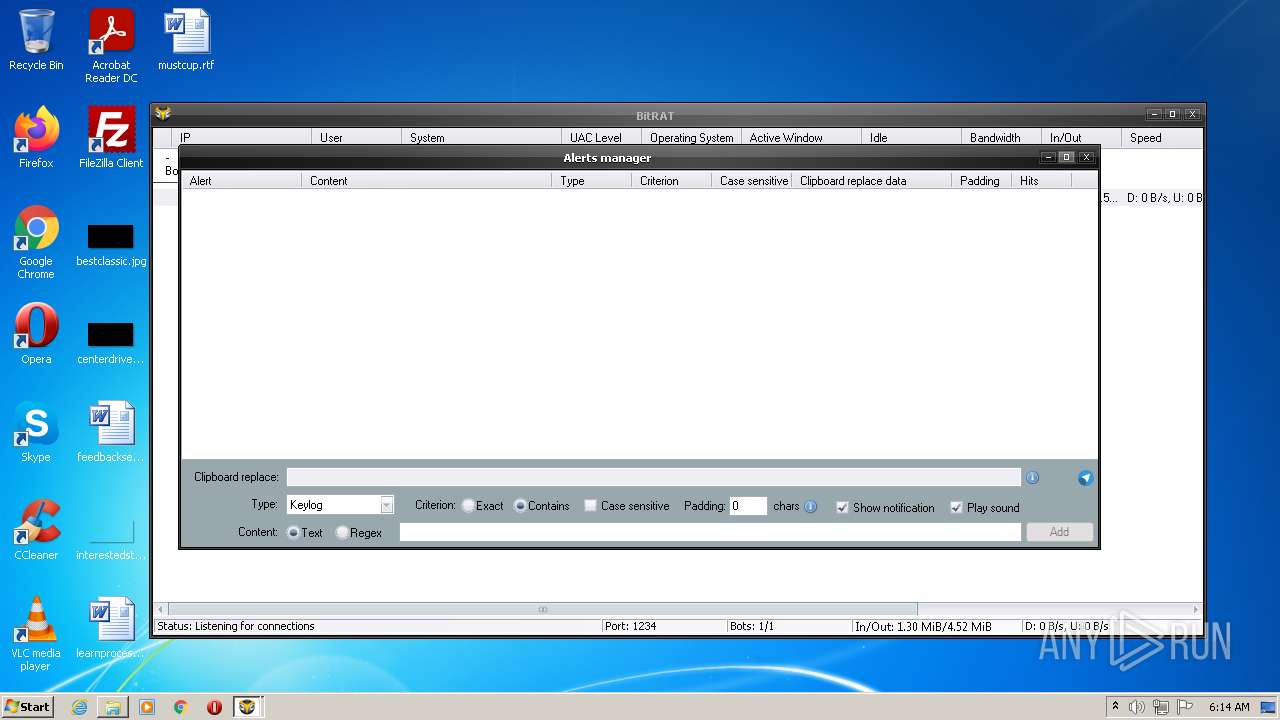This screenshot has height=720, width=1280.
Task: Focus the Clipboard replace field
Action: point(653,478)
